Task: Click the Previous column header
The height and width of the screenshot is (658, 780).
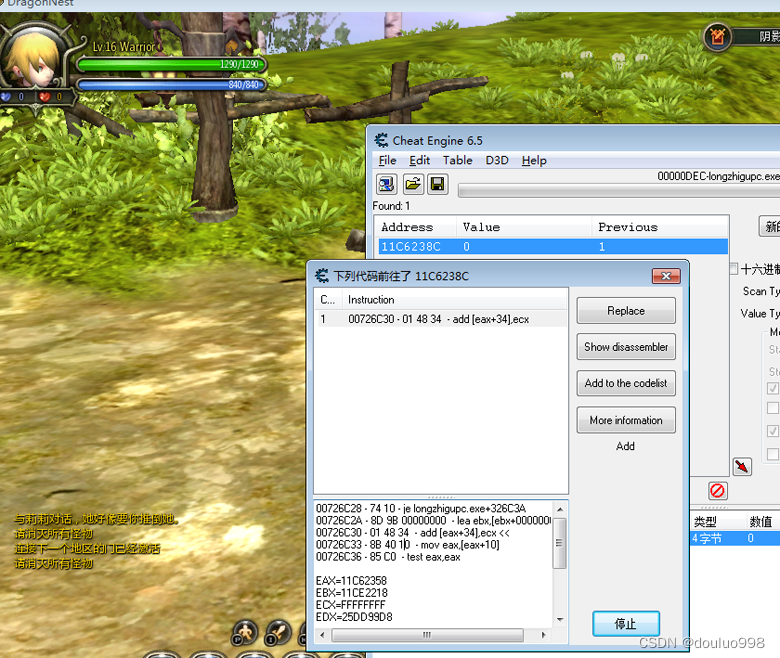Action: pos(660,227)
